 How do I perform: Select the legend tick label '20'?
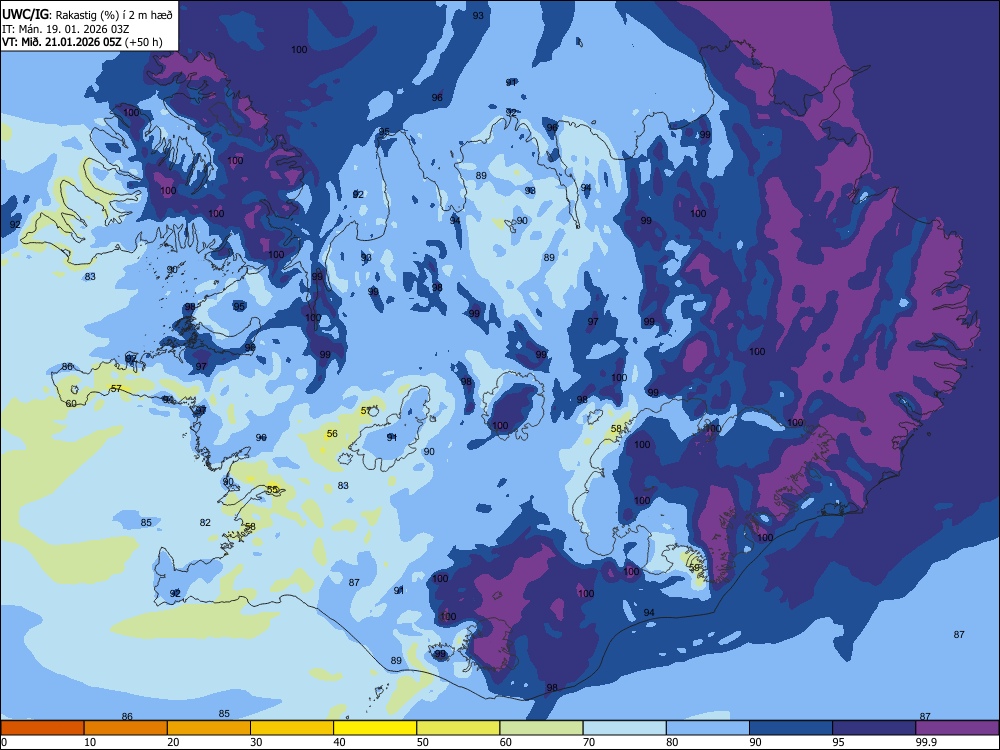click(173, 742)
